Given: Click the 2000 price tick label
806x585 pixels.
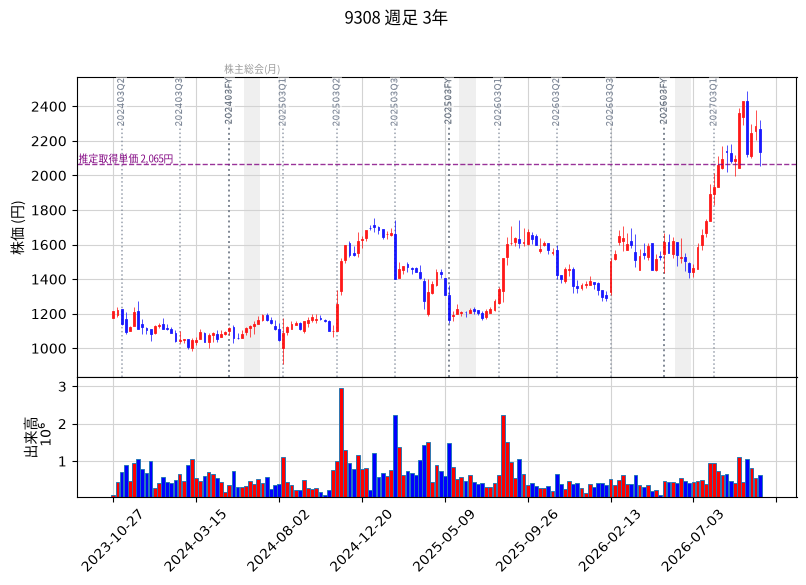Looking at the screenshot, I should pos(49,176).
